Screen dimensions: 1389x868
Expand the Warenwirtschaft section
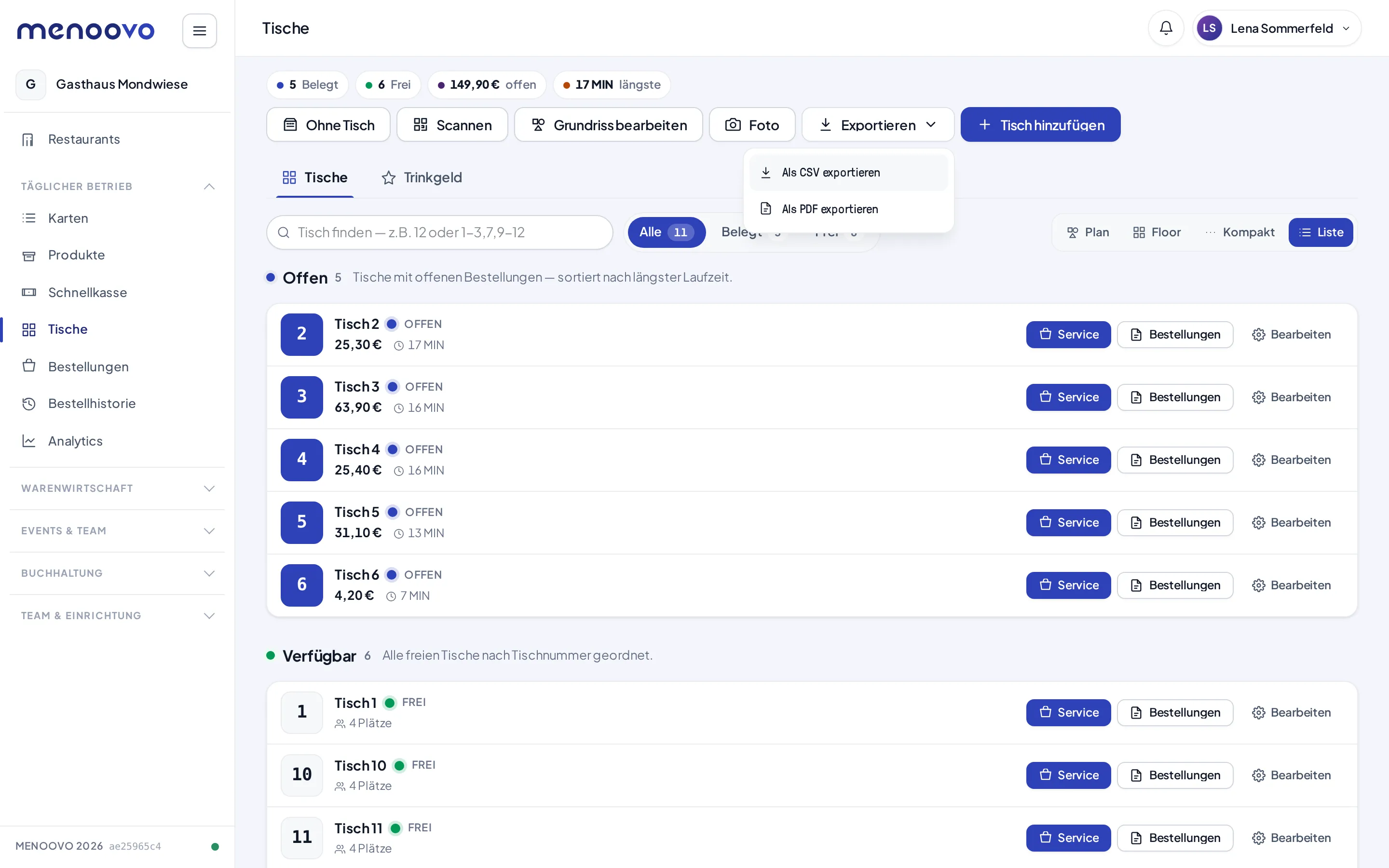[x=117, y=488]
